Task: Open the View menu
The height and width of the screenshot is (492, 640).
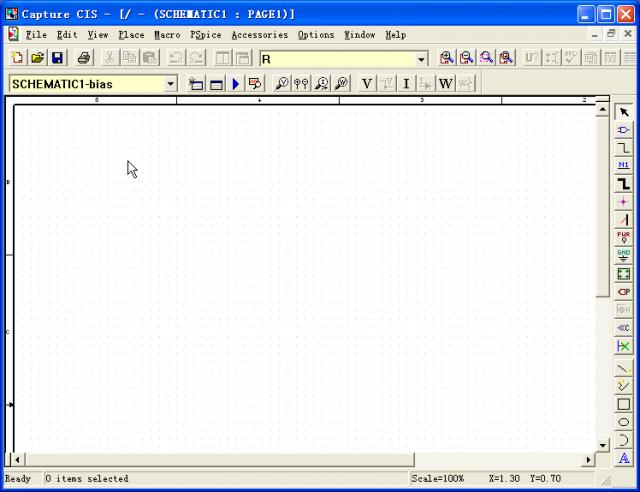Action: coord(98,35)
